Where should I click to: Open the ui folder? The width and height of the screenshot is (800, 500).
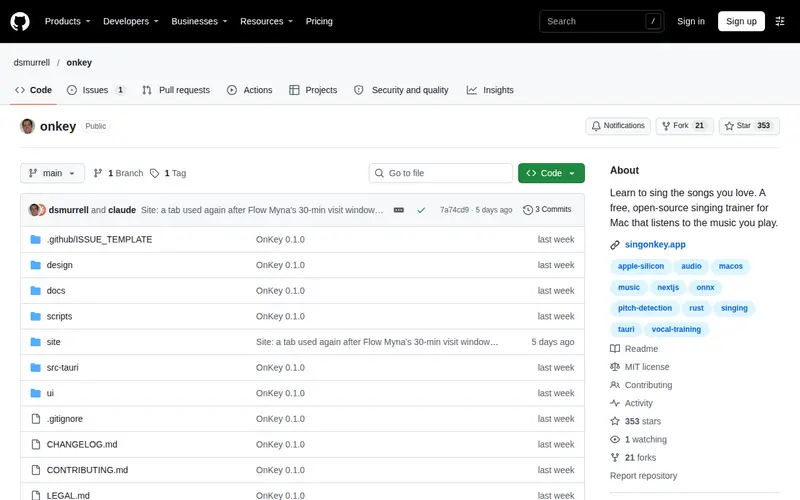pos(50,393)
